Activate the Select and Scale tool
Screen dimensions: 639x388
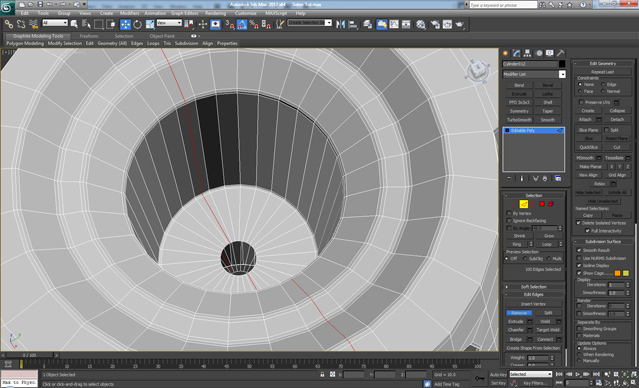coord(150,24)
